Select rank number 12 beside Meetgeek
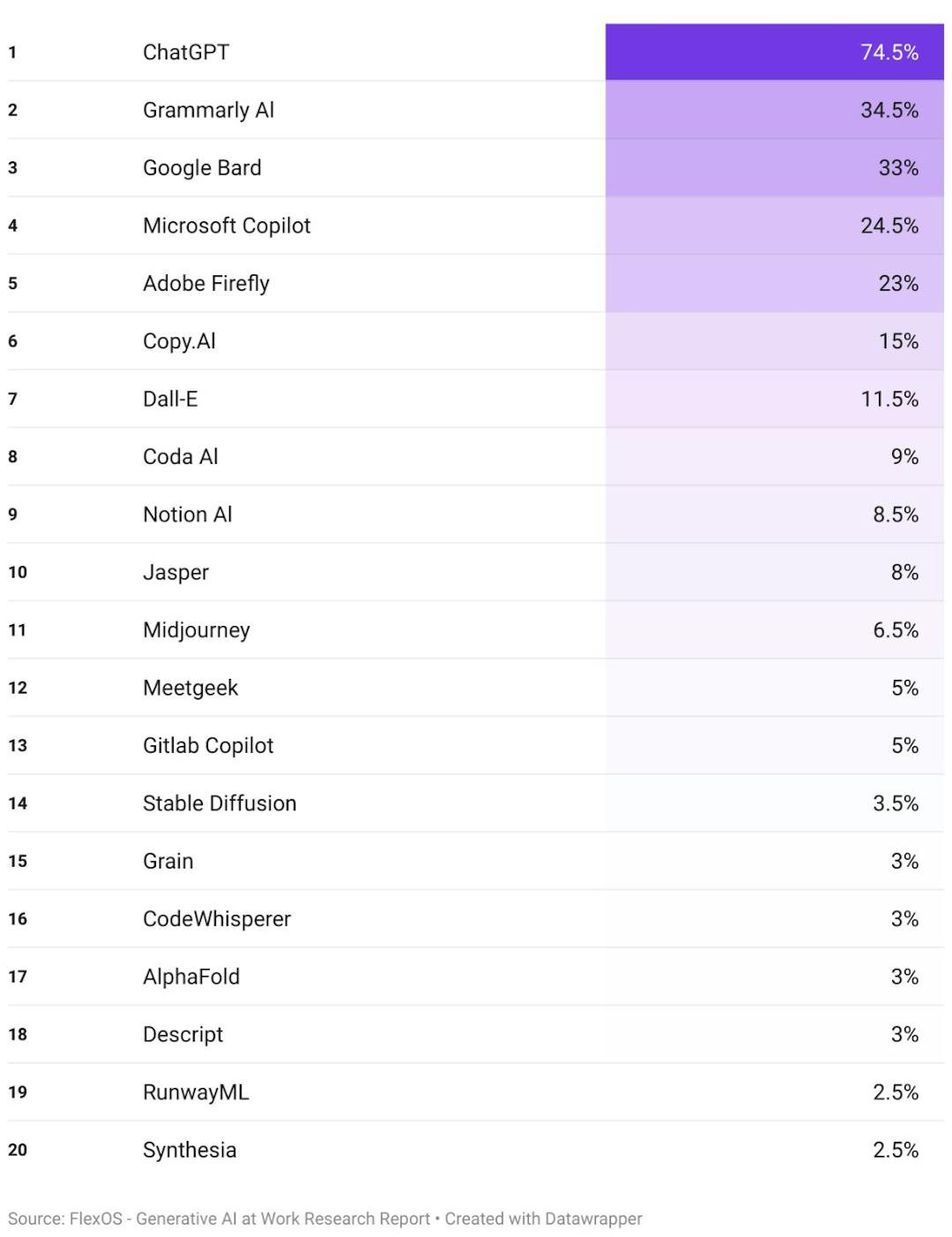Screen dimensions: 952x1237 (x=18, y=688)
